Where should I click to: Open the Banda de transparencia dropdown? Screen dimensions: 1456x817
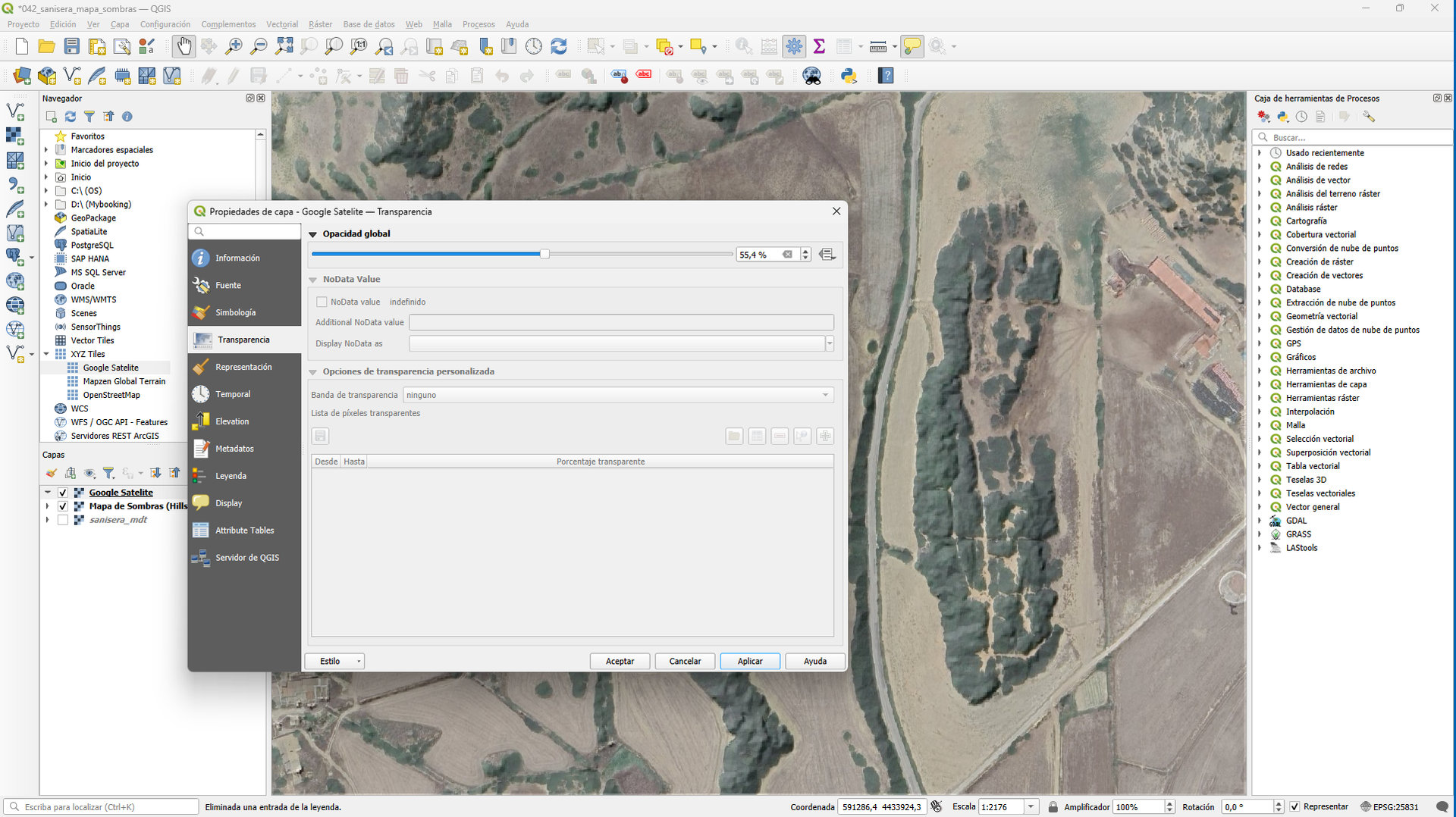[618, 395]
